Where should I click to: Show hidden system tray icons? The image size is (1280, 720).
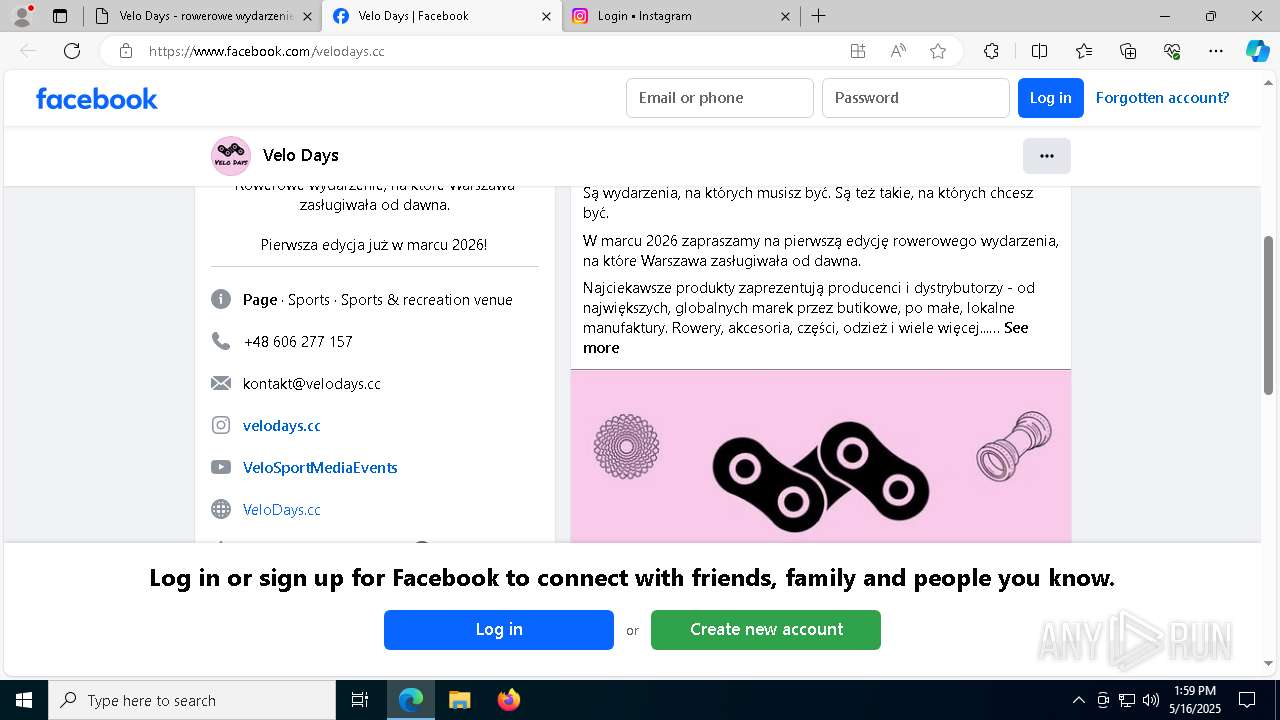point(1078,700)
